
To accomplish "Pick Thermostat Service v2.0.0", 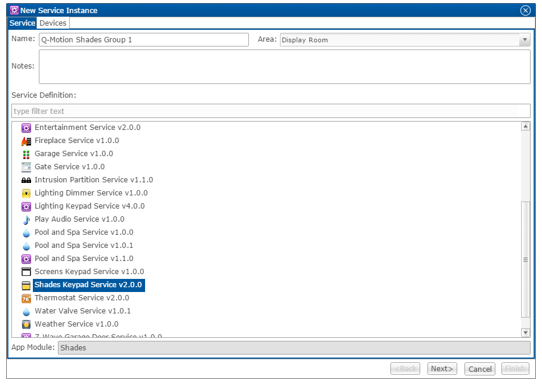I will point(82,298).
